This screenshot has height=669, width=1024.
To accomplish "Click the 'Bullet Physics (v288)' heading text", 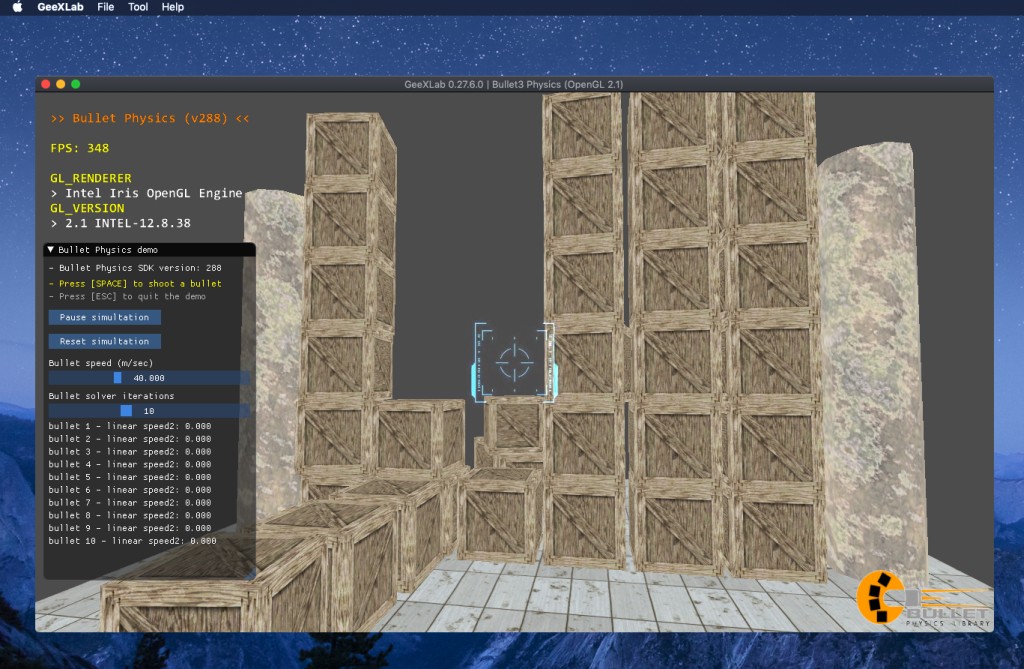I will (x=150, y=118).
